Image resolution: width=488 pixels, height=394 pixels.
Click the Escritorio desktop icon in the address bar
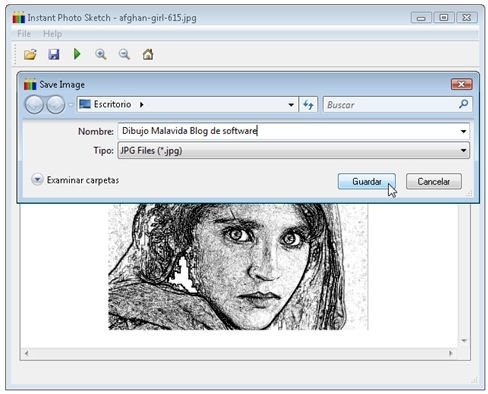point(85,104)
